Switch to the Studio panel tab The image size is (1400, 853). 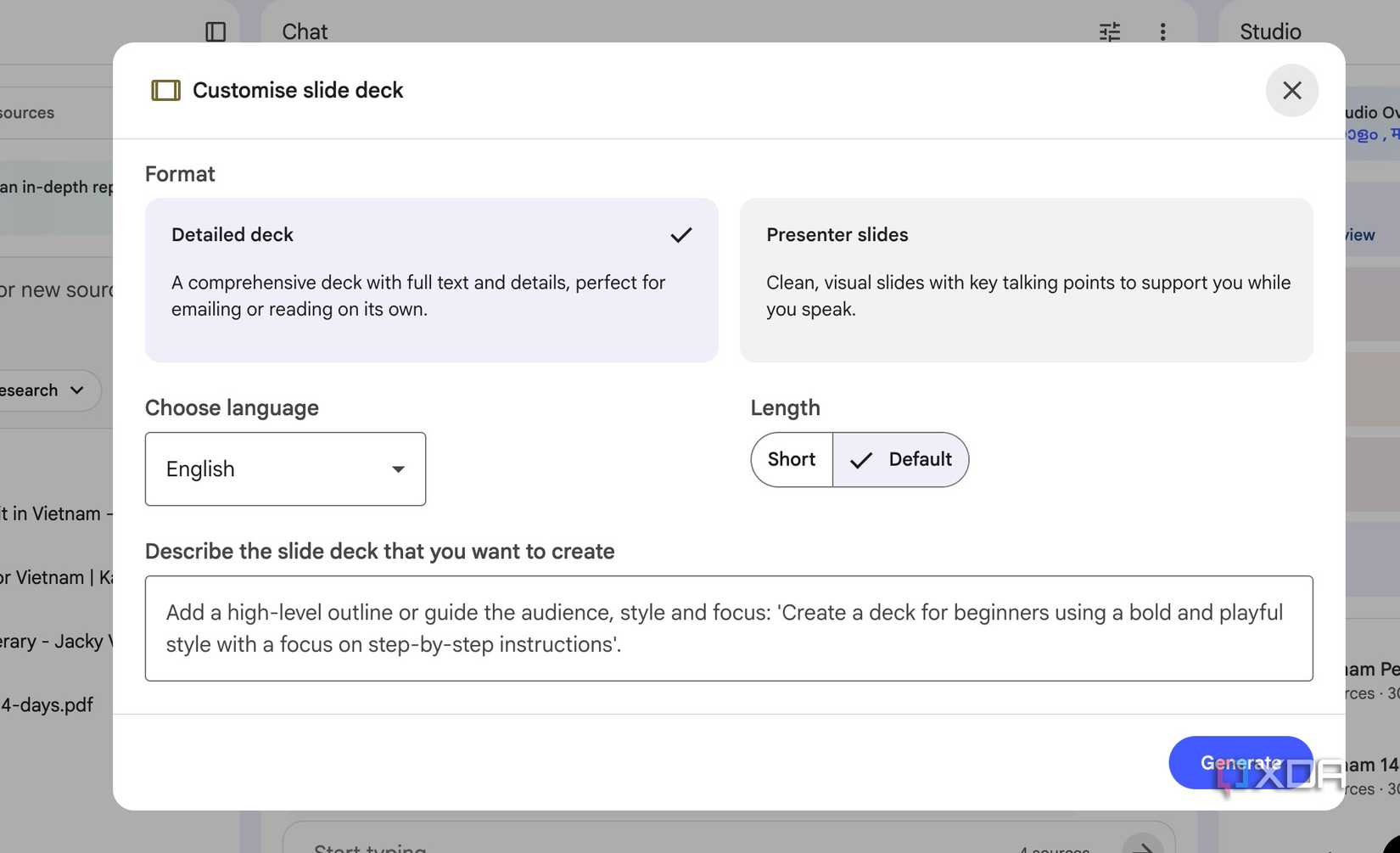pyautogui.click(x=1269, y=32)
